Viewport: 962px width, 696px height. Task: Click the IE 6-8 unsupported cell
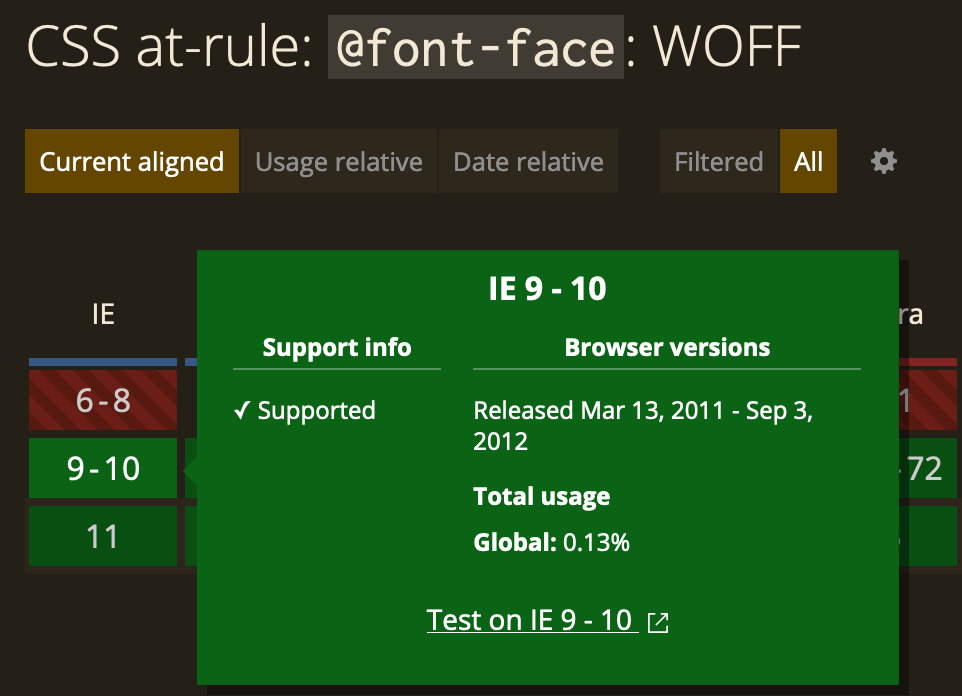(x=103, y=400)
